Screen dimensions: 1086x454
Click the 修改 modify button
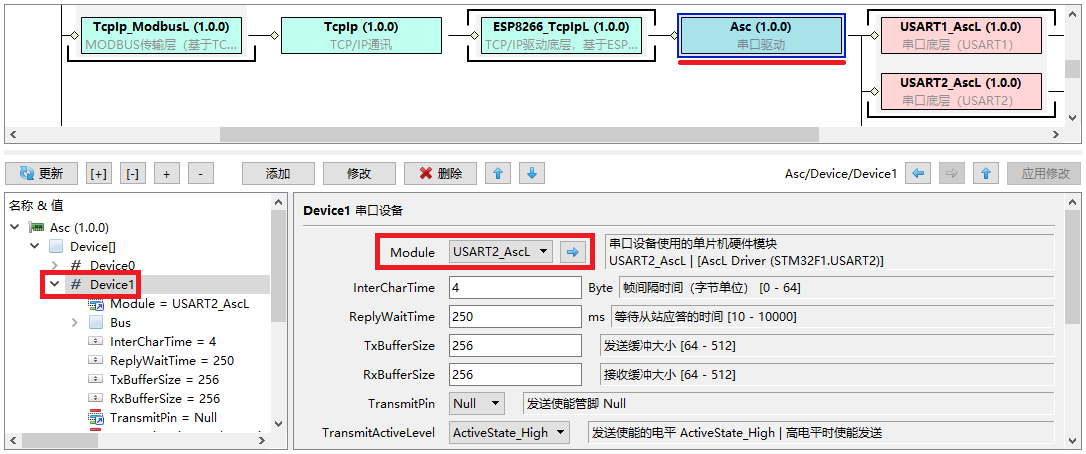[359, 173]
